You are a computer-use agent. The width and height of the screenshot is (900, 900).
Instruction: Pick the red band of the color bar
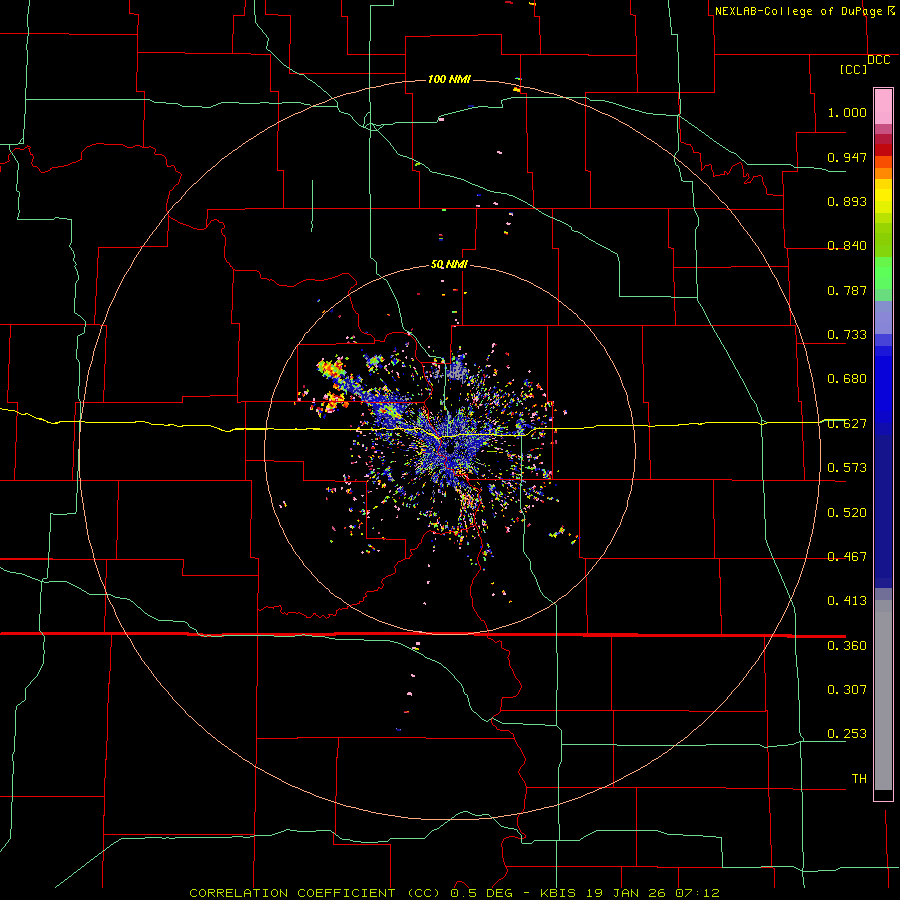coord(883,149)
